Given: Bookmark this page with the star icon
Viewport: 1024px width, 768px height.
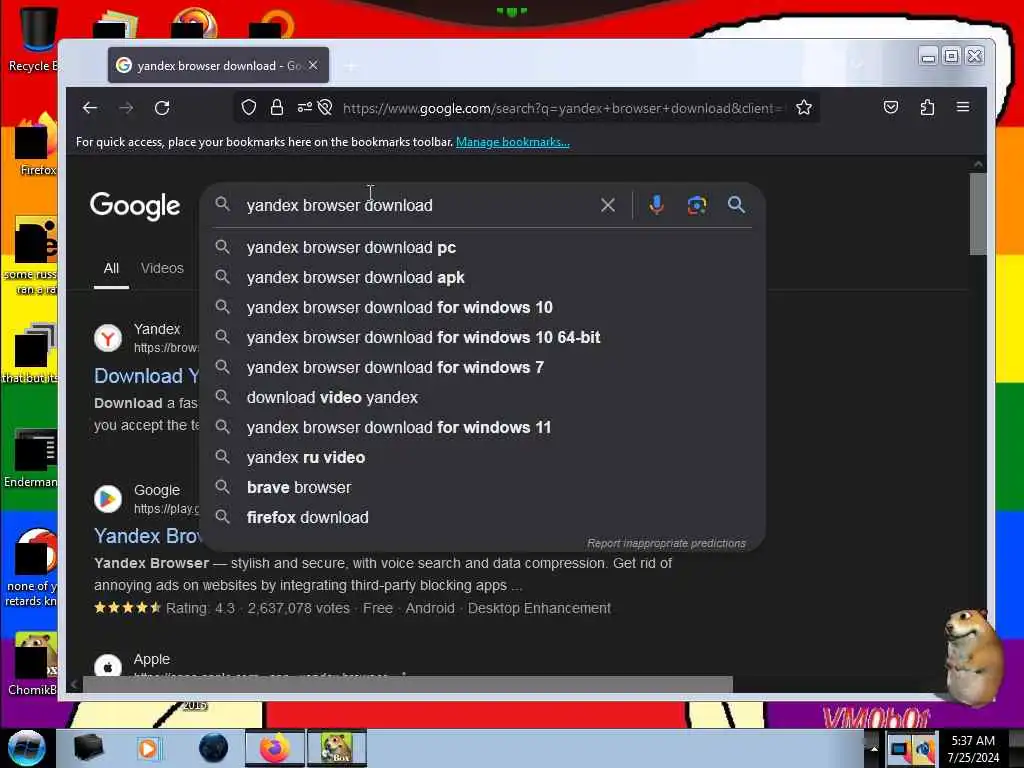Looking at the screenshot, I should point(804,107).
